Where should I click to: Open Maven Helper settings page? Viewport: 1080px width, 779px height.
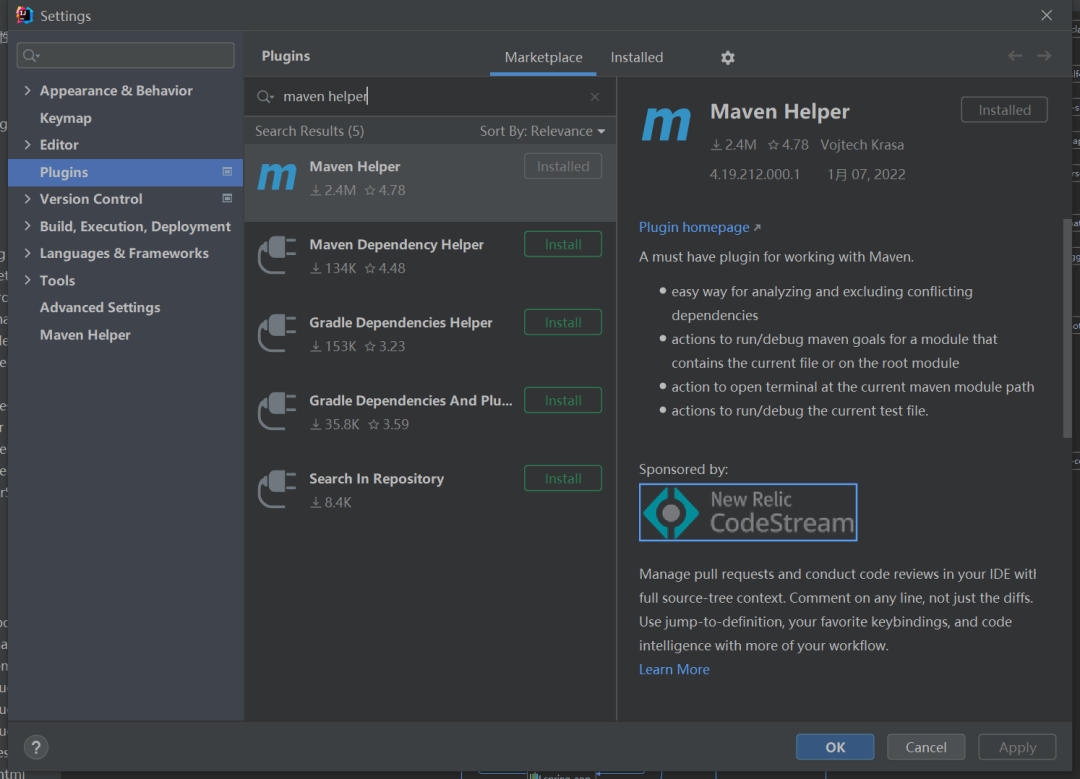[x=85, y=335]
